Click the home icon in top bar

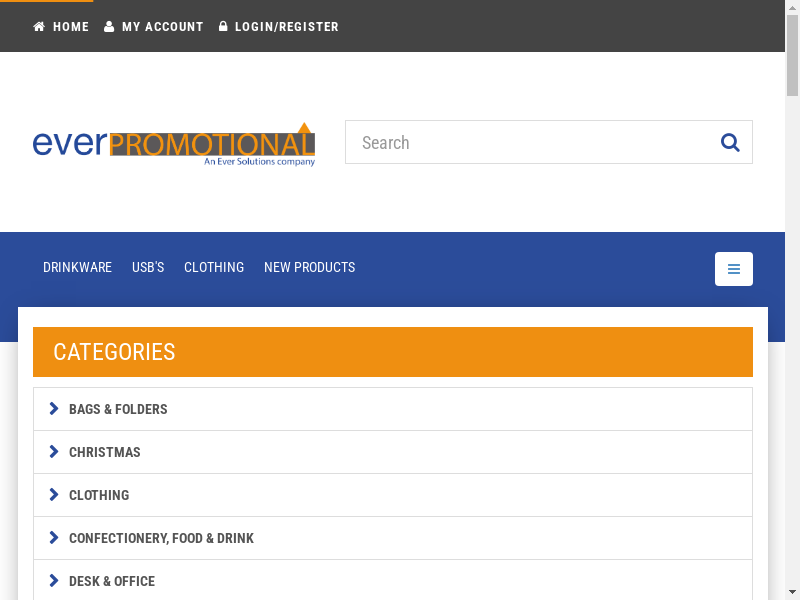click(39, 27)
